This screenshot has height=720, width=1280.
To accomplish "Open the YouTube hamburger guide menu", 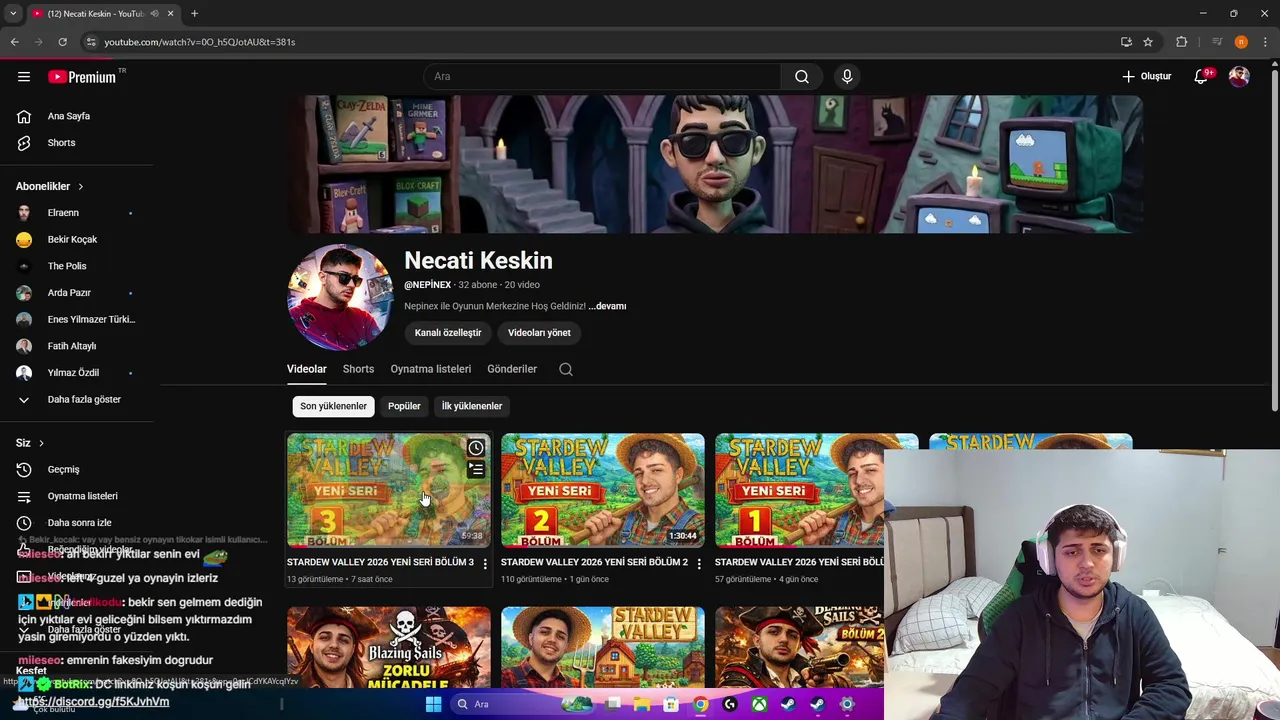I will (24, 77).
